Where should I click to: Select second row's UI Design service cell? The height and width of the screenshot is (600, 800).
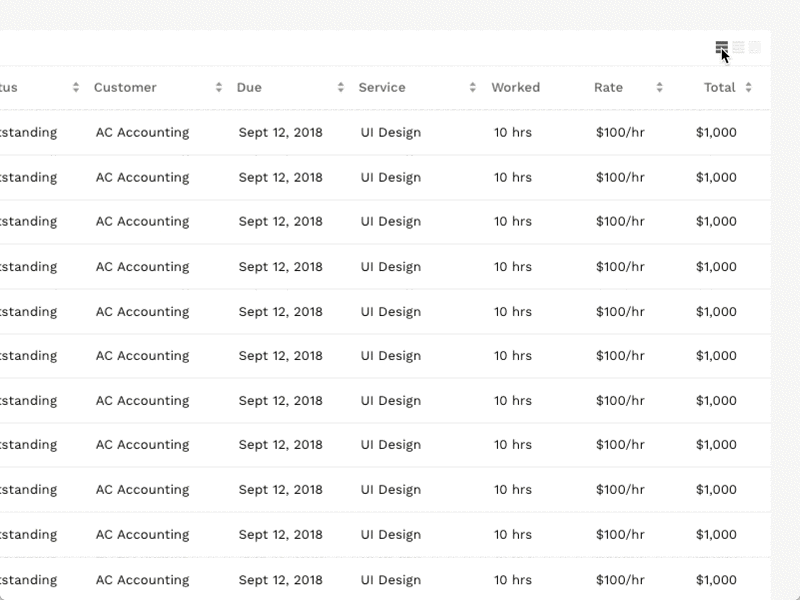point(391,177)
